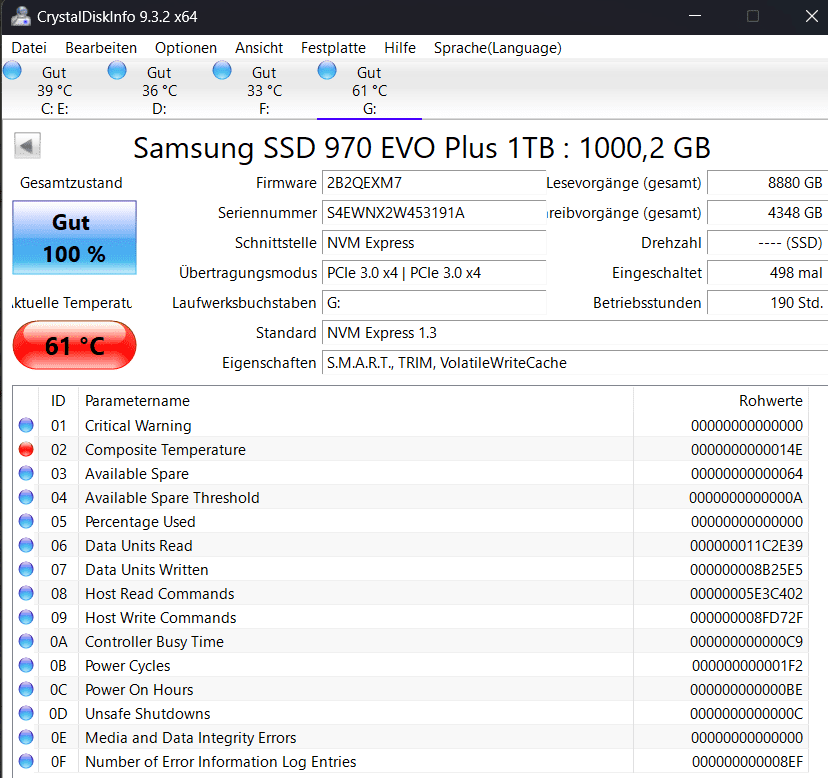Screen dimensions: 828x778
Task: Click status dot for Data Units Written
Action: coord(26,569)
